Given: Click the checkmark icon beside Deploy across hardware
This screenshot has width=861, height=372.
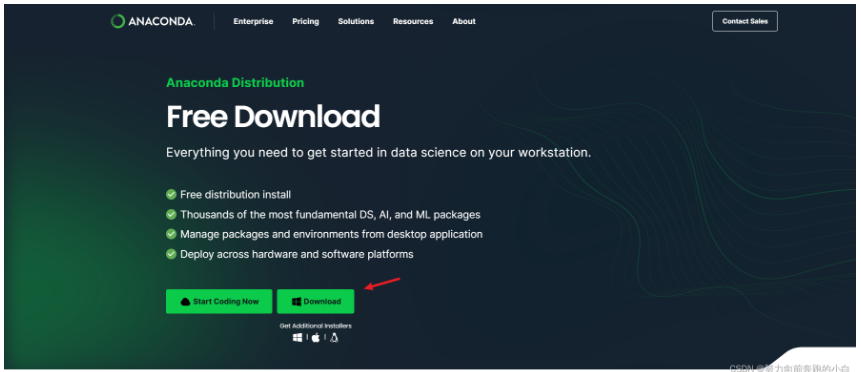Looking at the screenshot, I should pos(171,254).
